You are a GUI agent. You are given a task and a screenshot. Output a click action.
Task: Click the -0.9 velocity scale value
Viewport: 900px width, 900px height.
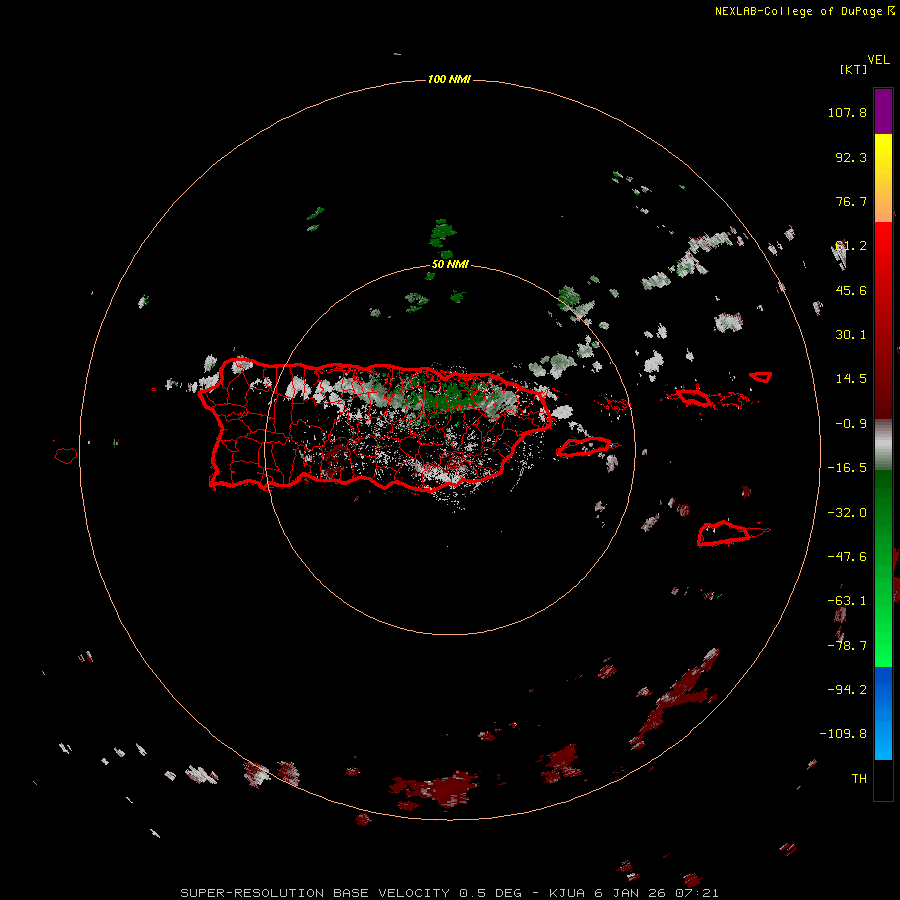(851, 424)
